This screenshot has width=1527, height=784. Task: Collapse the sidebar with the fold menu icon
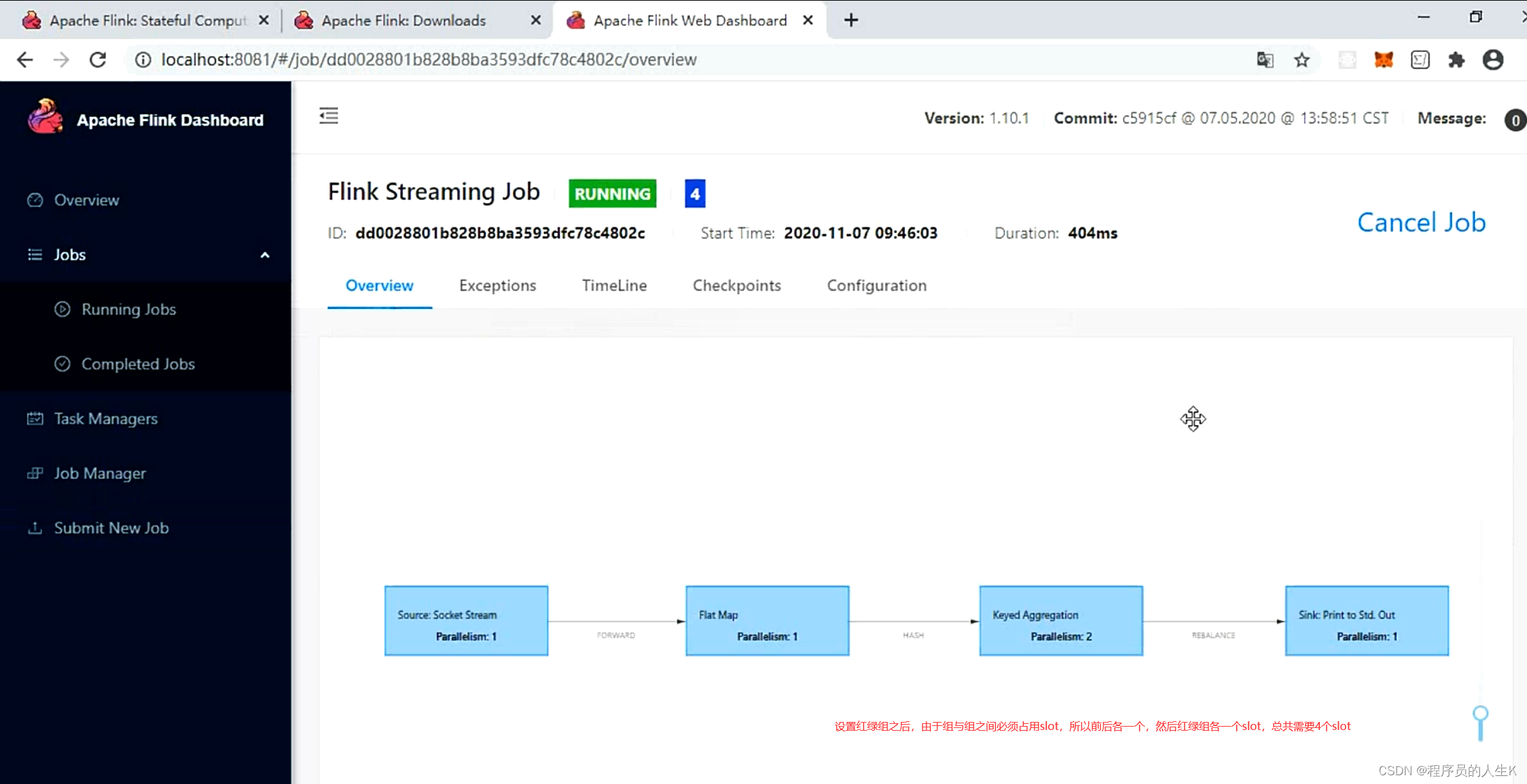tap(329, 116)
